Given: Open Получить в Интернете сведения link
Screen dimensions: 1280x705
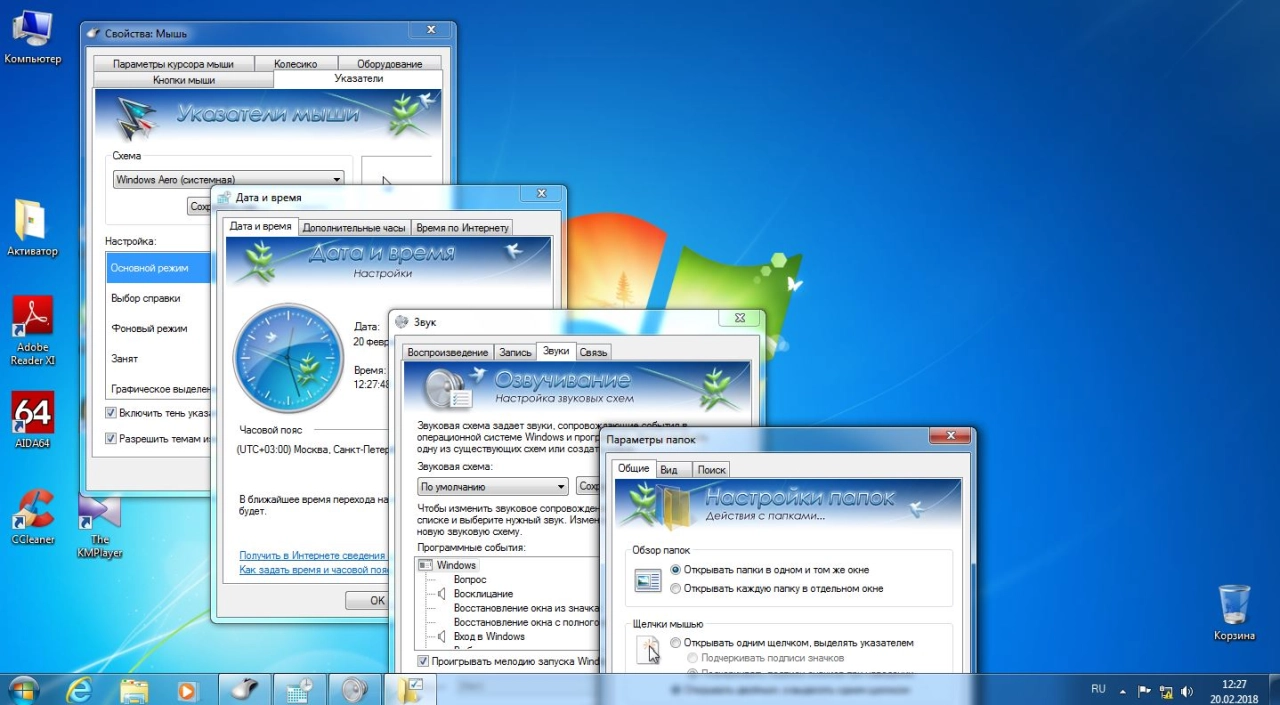Looking at the screenshot, I should [x=313, y=555].
